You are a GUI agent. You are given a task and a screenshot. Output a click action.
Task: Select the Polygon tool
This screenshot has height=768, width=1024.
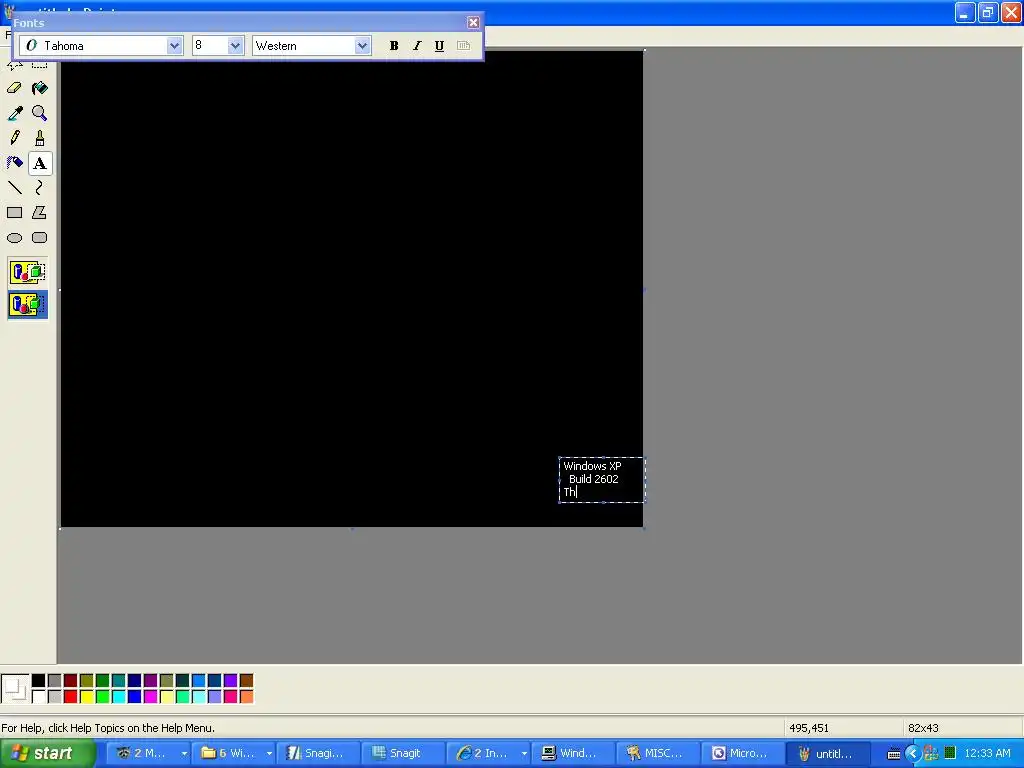[39, 213]
